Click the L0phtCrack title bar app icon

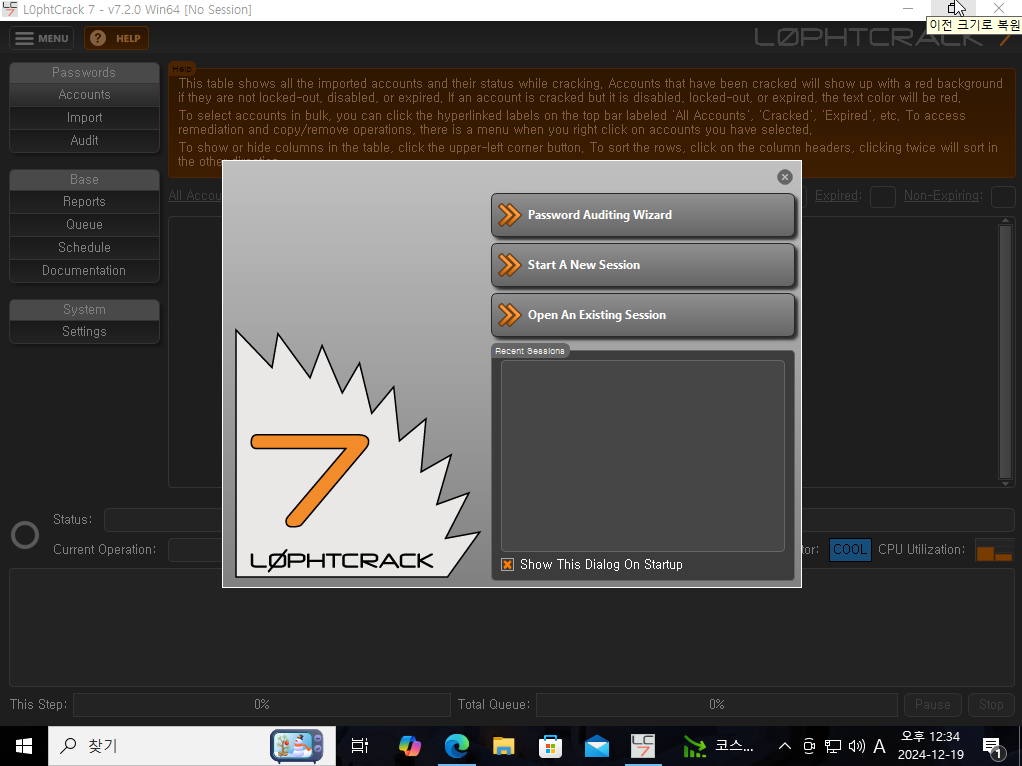10,9
